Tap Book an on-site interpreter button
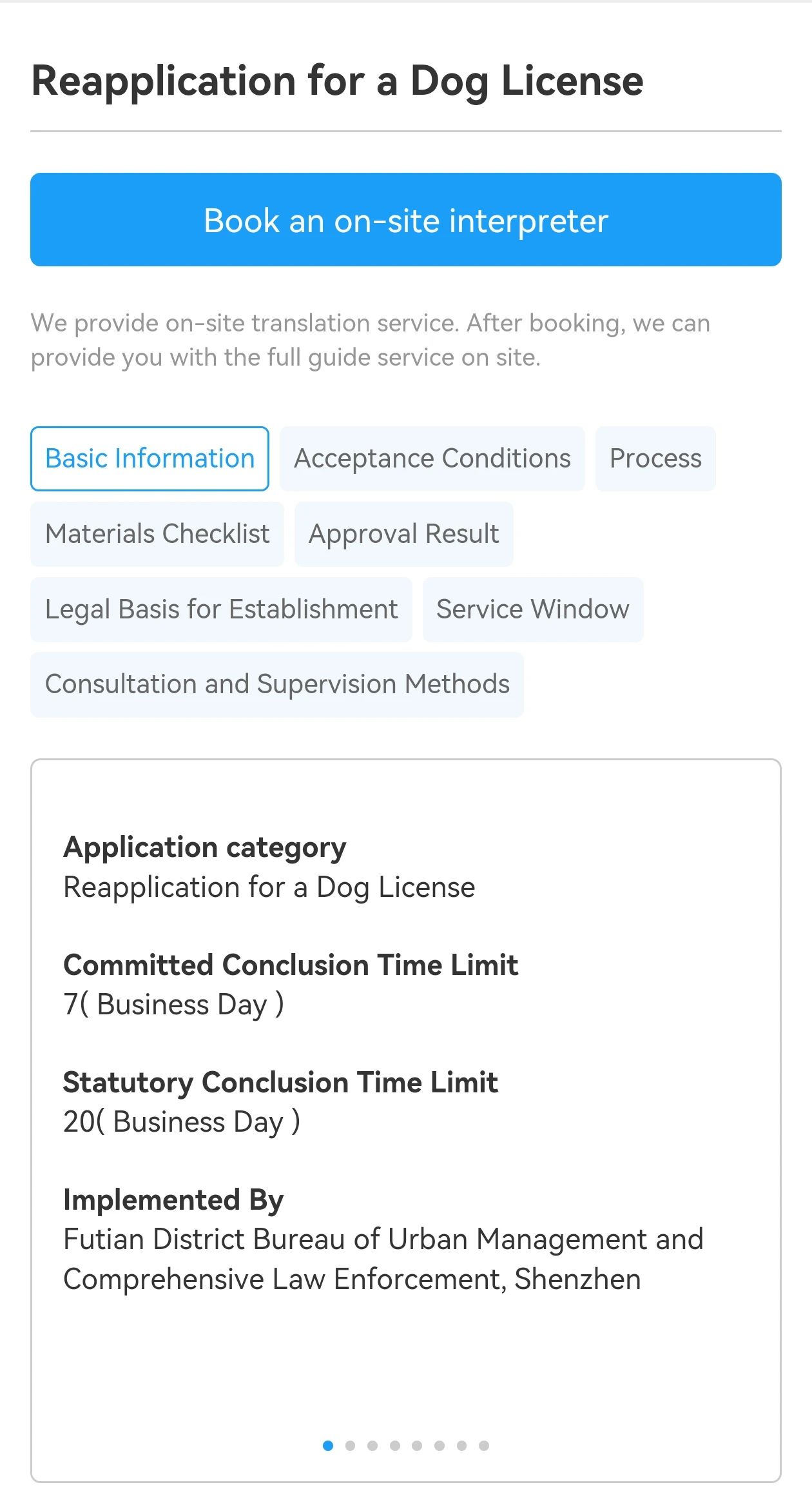 406,219
